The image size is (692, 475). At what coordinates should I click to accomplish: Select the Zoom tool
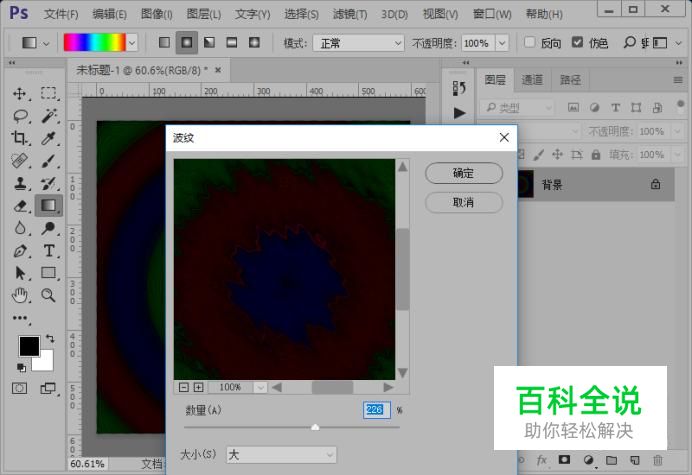tap(49, 295)
